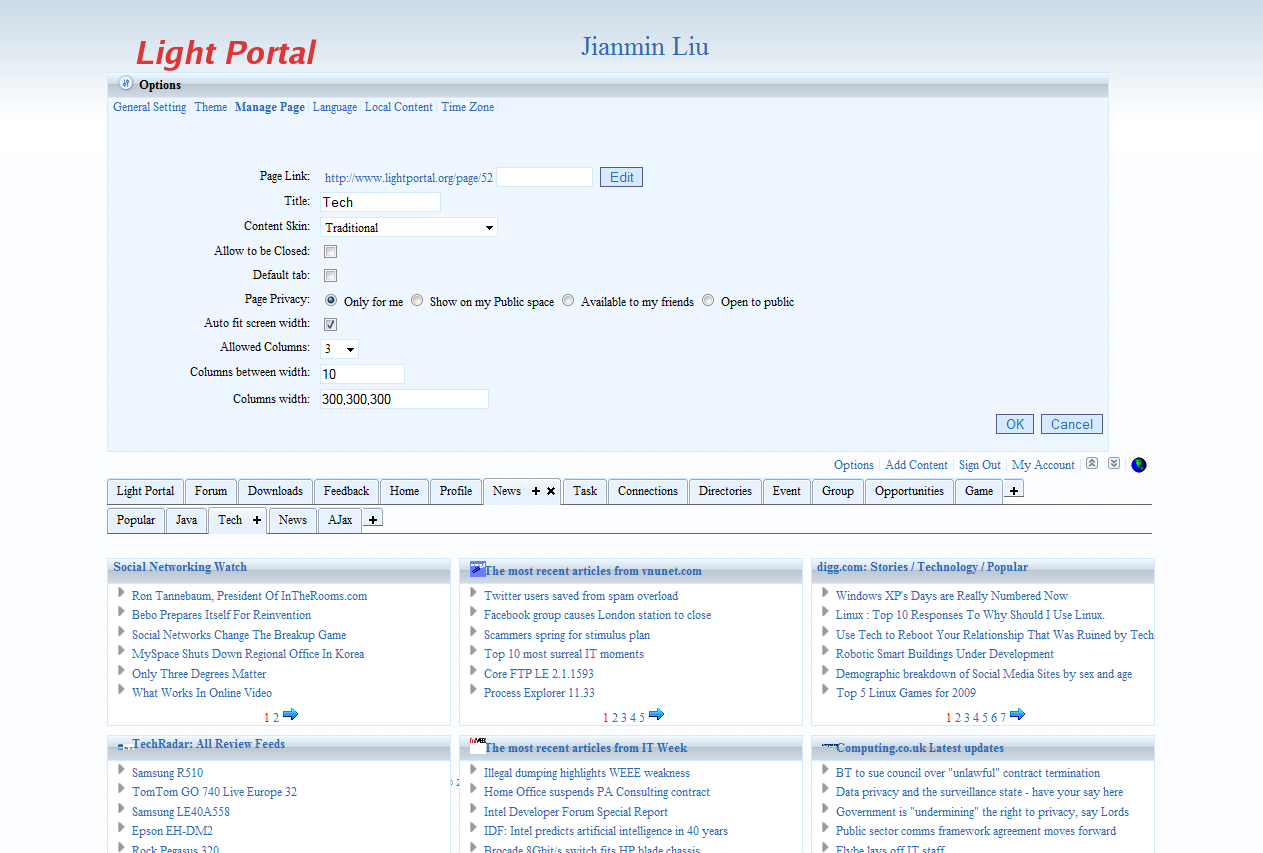
Task: Choose Available to my friends privacy
Action: point(568,301)
